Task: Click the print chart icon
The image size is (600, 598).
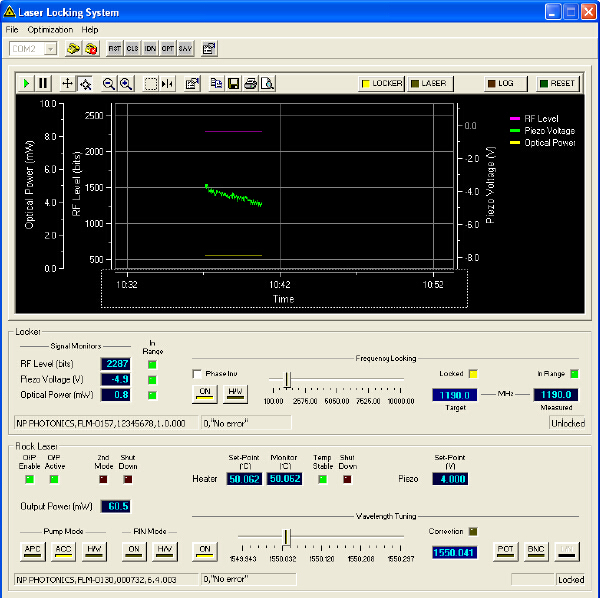Action: (250, 84)
